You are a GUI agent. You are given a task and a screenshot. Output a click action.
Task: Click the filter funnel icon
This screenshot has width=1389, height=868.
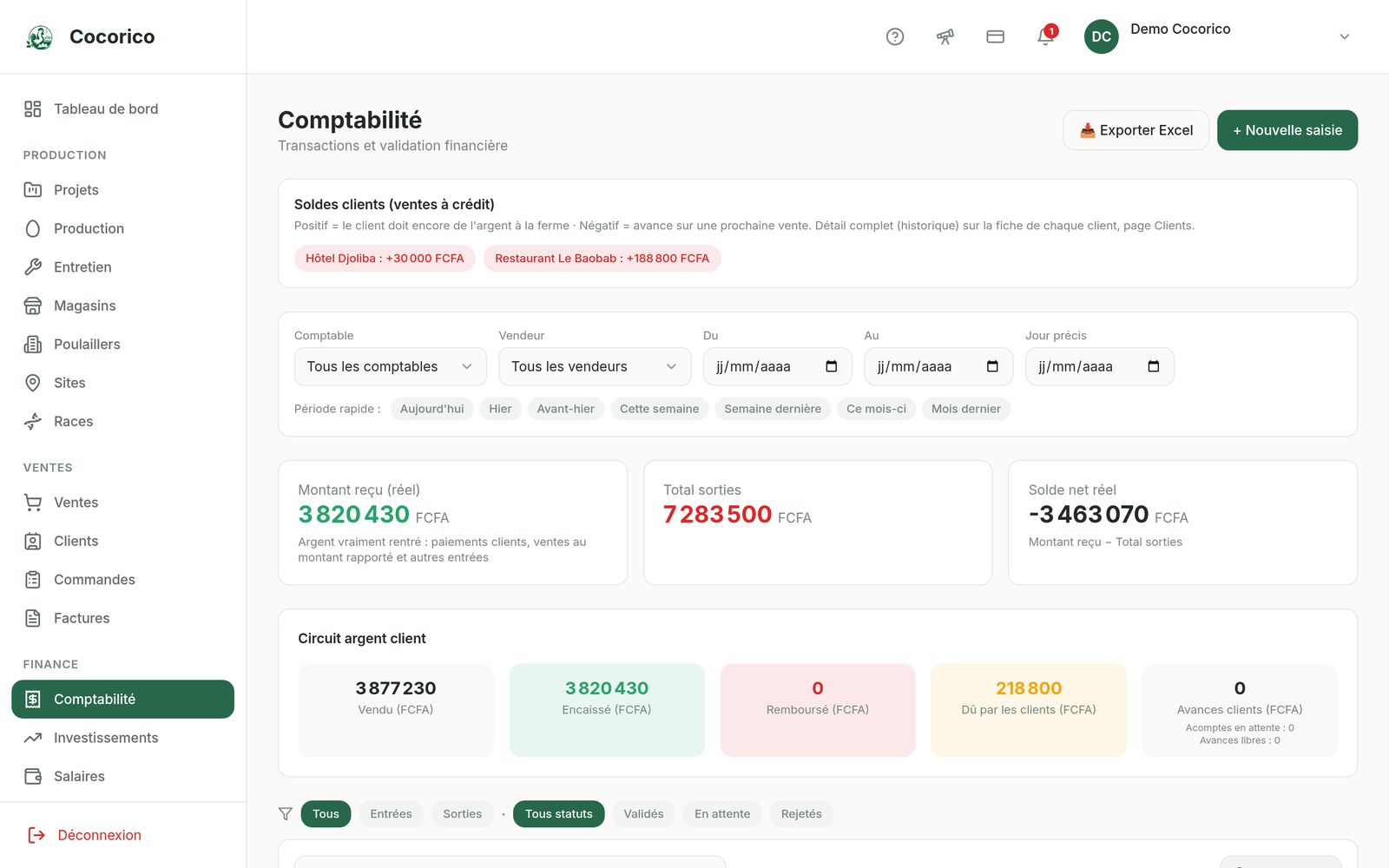click(x=286, y=814)
